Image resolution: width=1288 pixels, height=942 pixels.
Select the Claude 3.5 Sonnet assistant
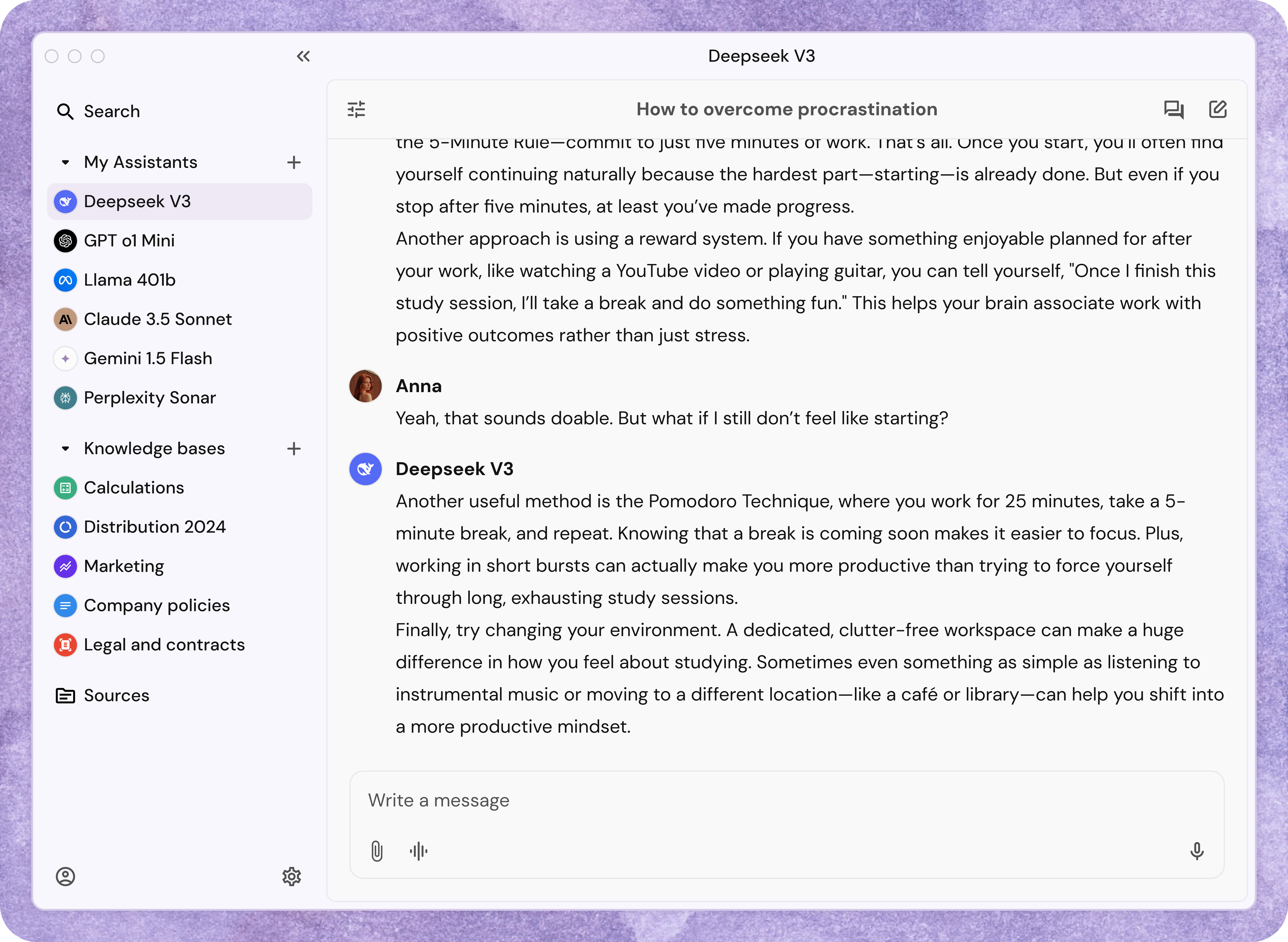pos(180,319)
